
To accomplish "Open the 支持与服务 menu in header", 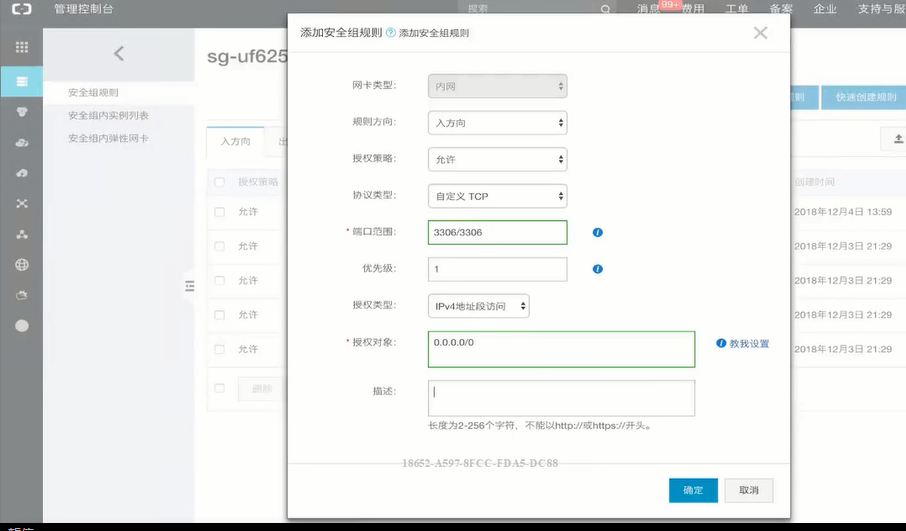I will tap(882, 9).
